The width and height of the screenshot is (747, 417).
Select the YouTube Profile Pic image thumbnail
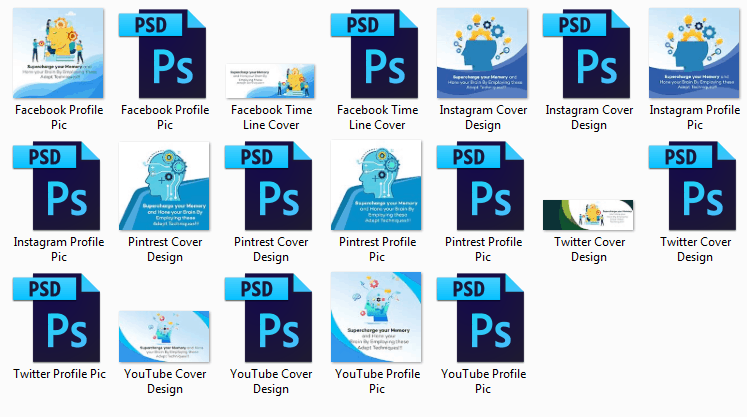click(x=376, y=317)
